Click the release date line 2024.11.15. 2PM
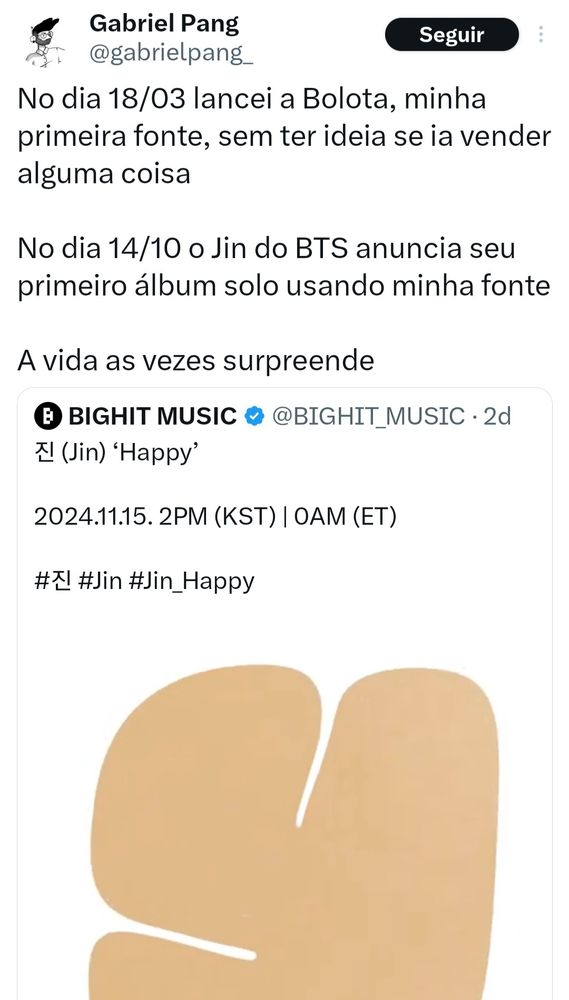The height and width of the screenshot is (1000, 569). pyautogui.click(x=215, y=517)
